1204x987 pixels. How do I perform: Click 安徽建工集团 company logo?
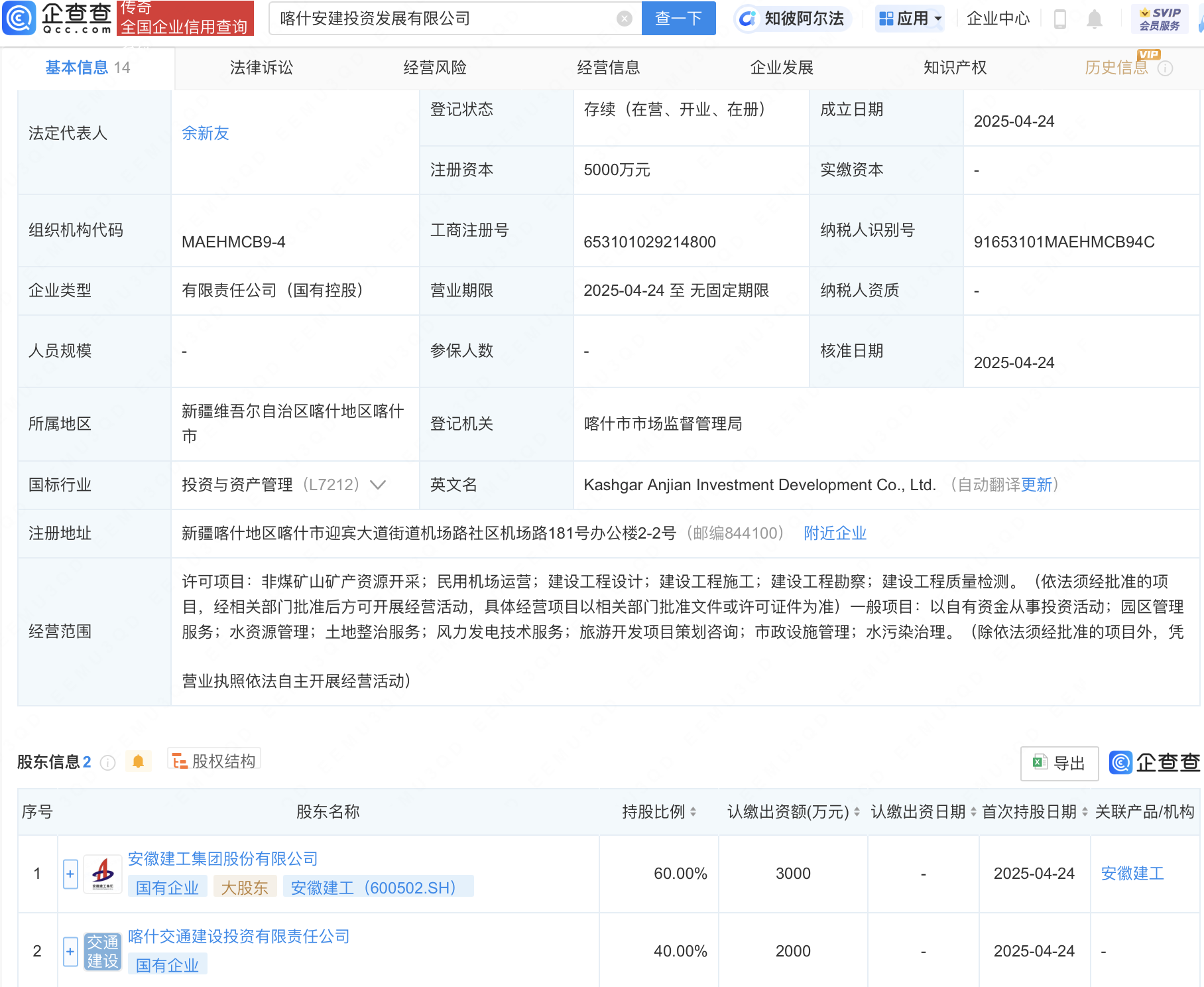103,874
